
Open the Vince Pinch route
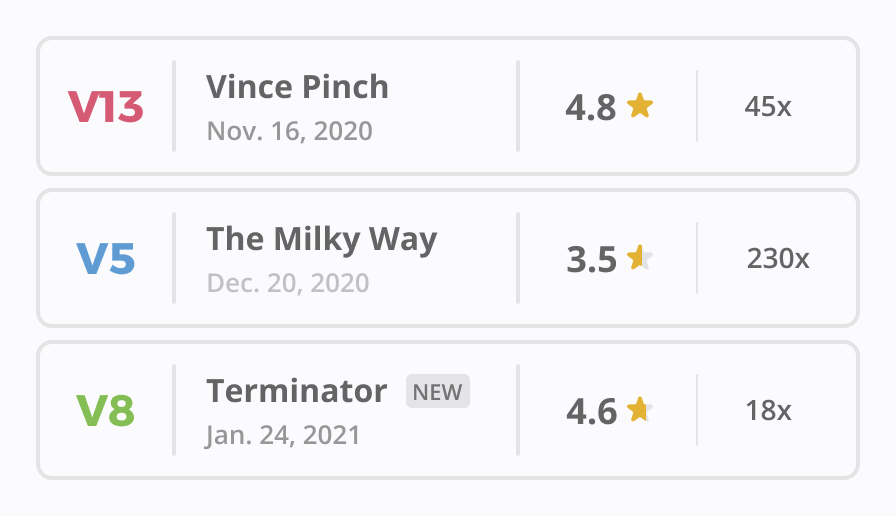point(297,87)
